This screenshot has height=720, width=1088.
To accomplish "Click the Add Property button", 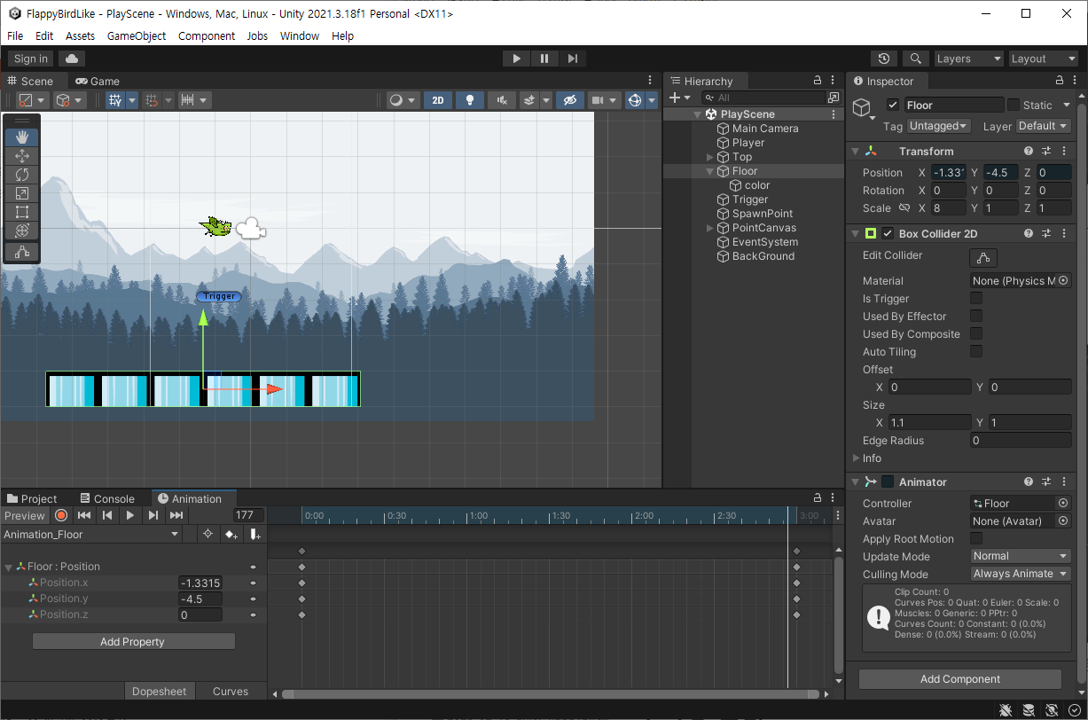I will coord(133,642).
